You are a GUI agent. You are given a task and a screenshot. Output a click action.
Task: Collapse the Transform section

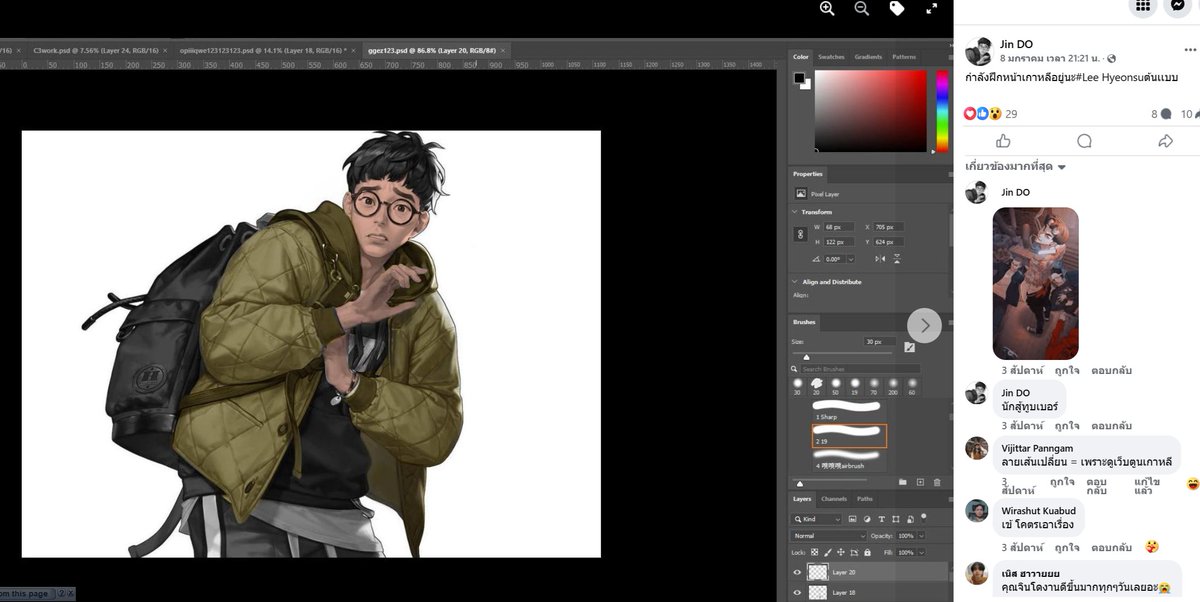(796, 212)
